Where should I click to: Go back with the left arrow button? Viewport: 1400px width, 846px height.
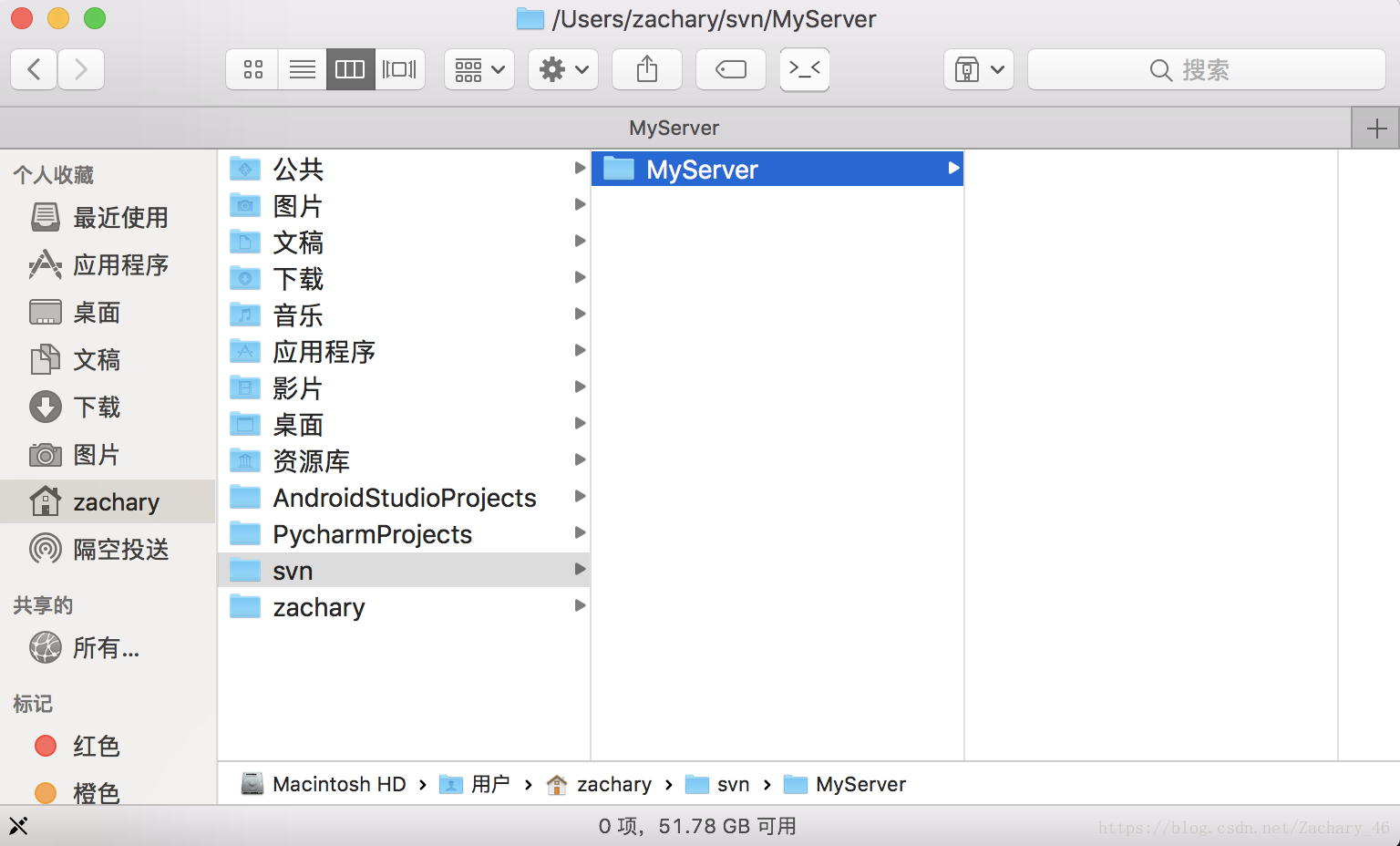pyautogui.click(x=34, y=69)
